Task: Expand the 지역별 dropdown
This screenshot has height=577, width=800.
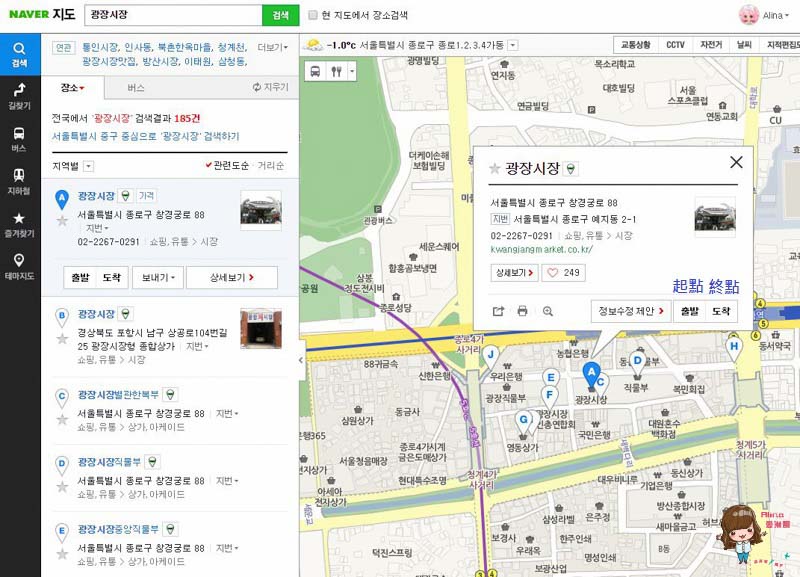Action: click(x=88, y=166)
